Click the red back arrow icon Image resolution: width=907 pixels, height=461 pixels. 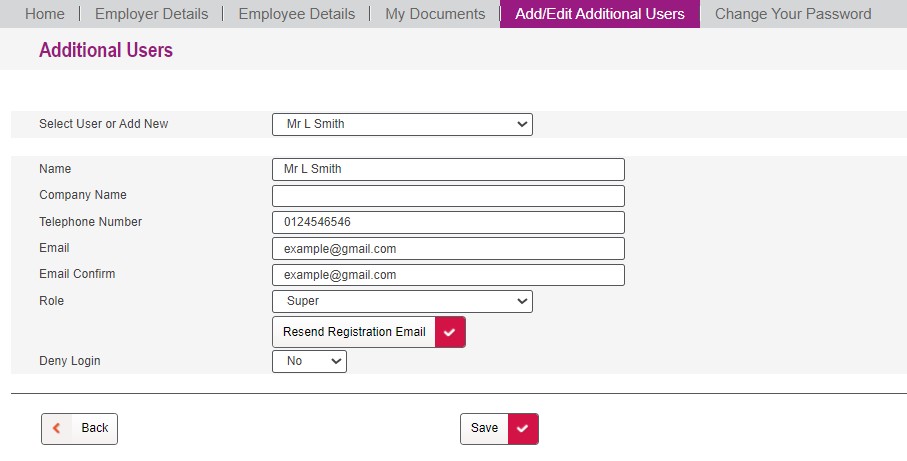pyautogui.click(x=56, y=429)
